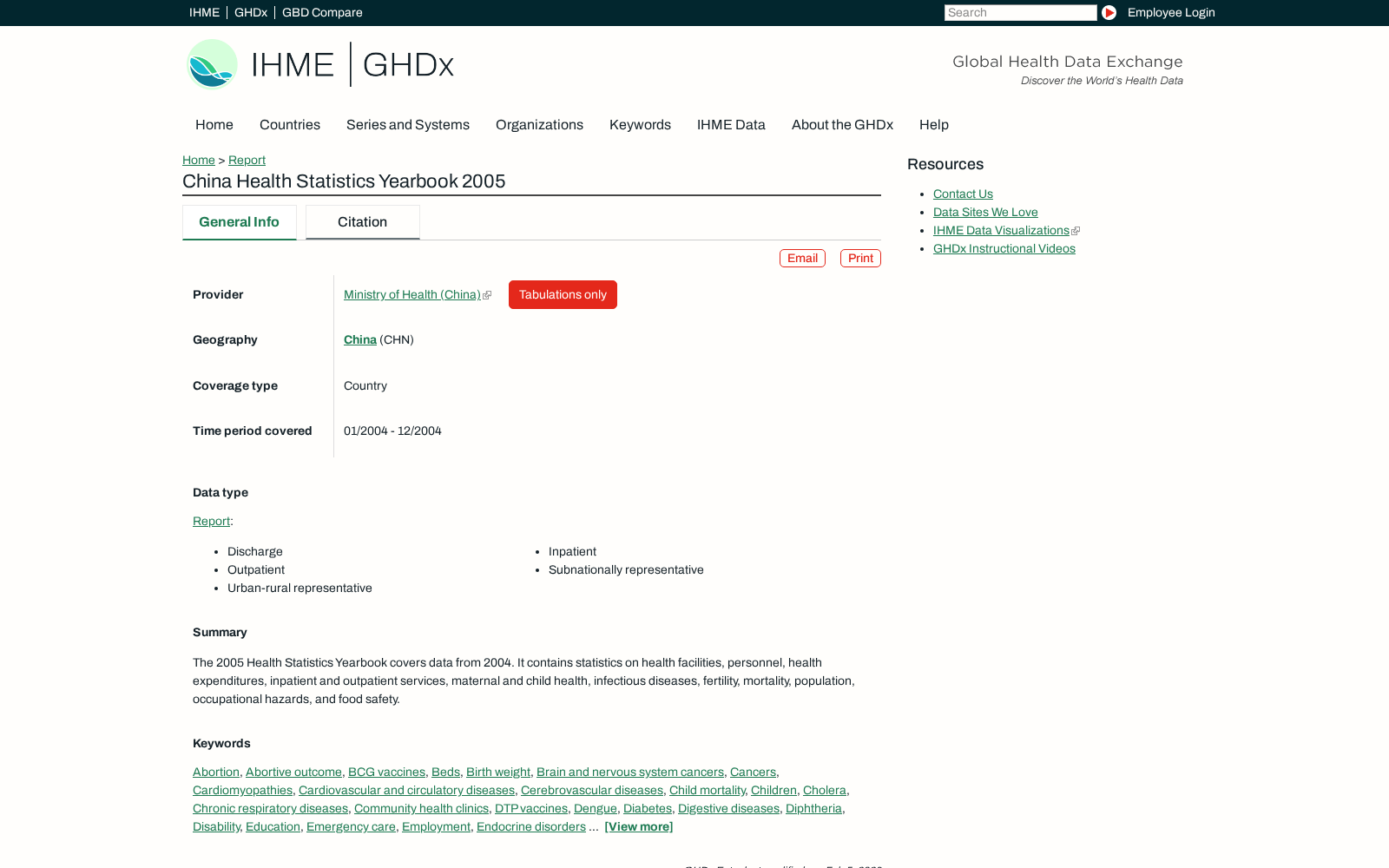Image resolution: width=1389 pixels, height=868 pixels.
Task: Click the Birth weight keyword
Action: pos(498,772)
